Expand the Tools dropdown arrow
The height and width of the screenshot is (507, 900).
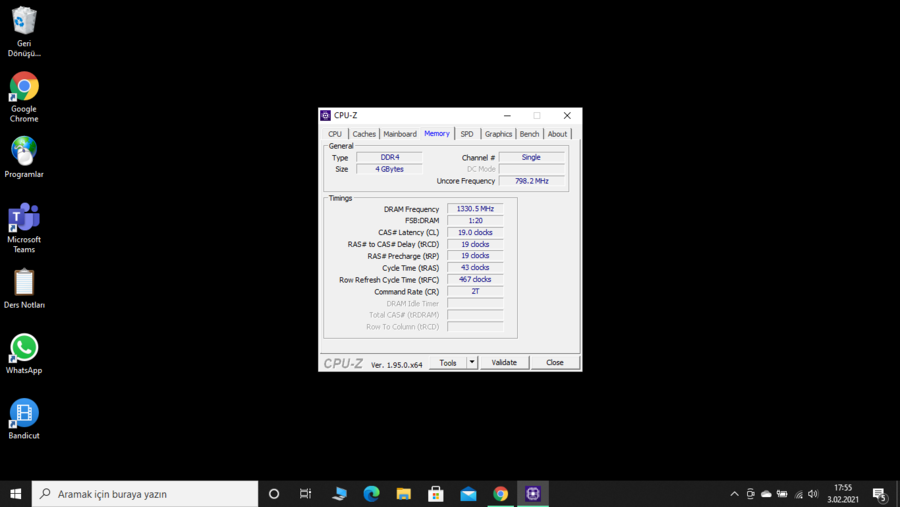(x=472, y=362)
